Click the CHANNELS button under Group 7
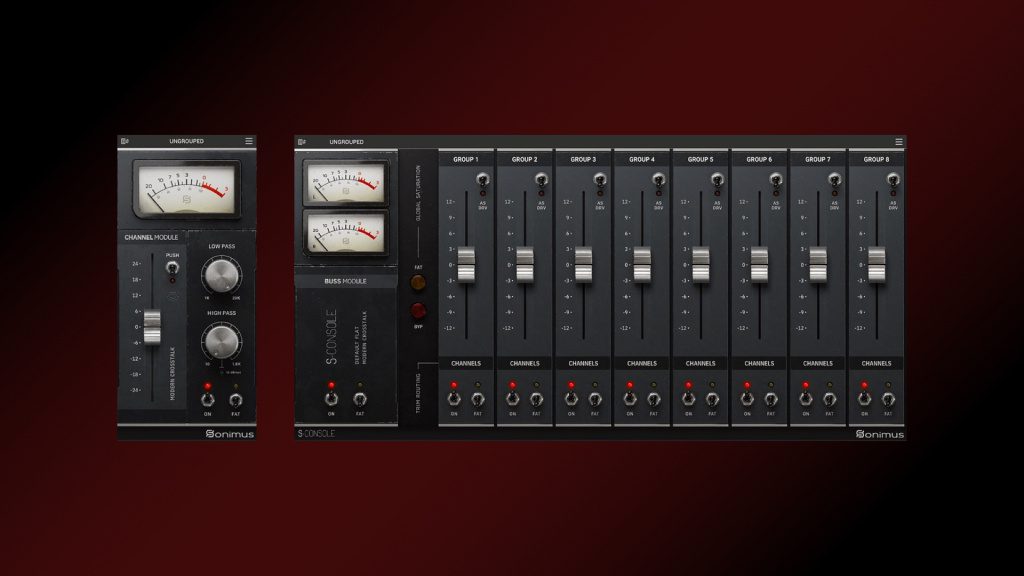The width and height of the screenshot is (1024, 576). point(818,363)
